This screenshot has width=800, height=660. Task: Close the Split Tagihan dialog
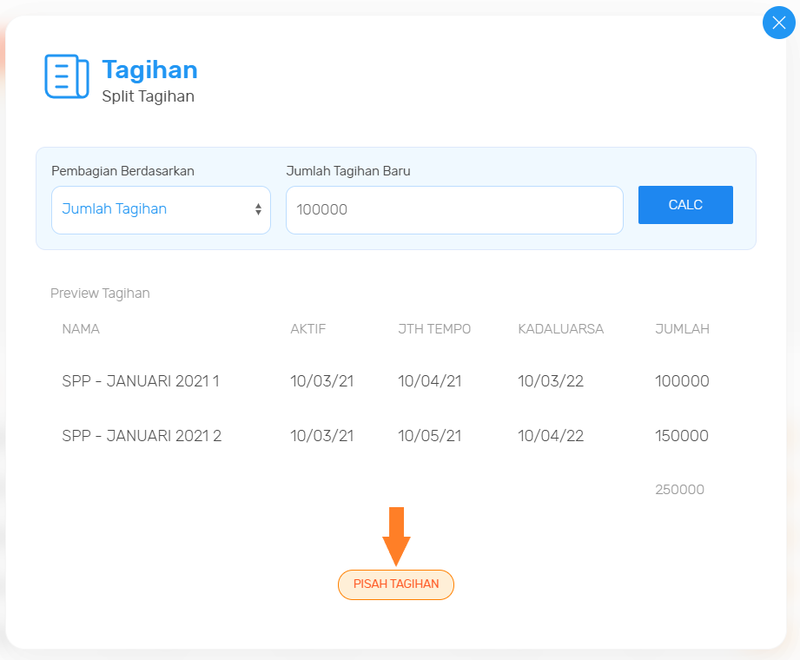779,22
